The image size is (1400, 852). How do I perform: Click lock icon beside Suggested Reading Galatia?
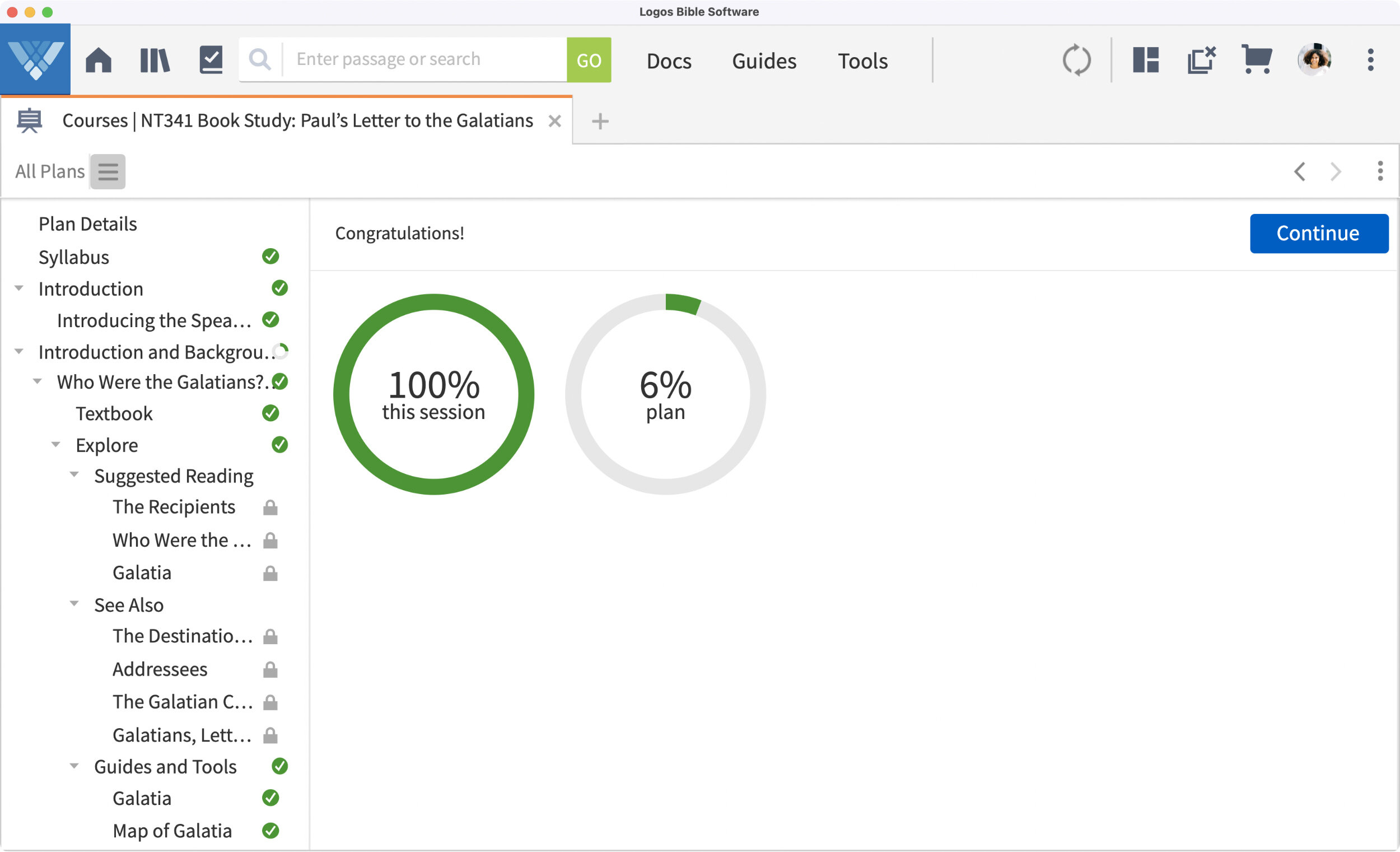click(x=270, y=573)
